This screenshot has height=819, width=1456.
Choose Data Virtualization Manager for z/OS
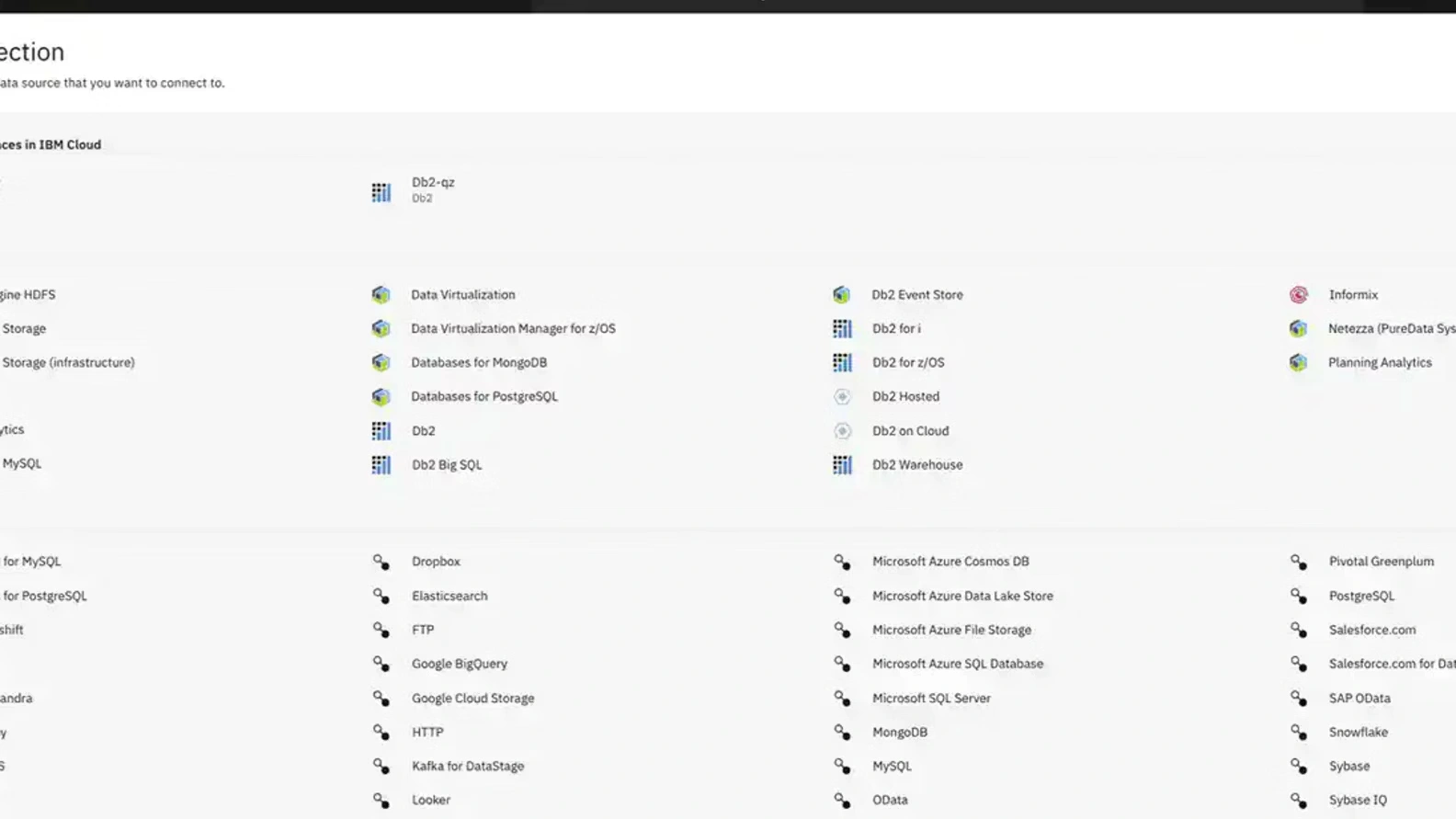pyautogui.click(x=512, y=329)
